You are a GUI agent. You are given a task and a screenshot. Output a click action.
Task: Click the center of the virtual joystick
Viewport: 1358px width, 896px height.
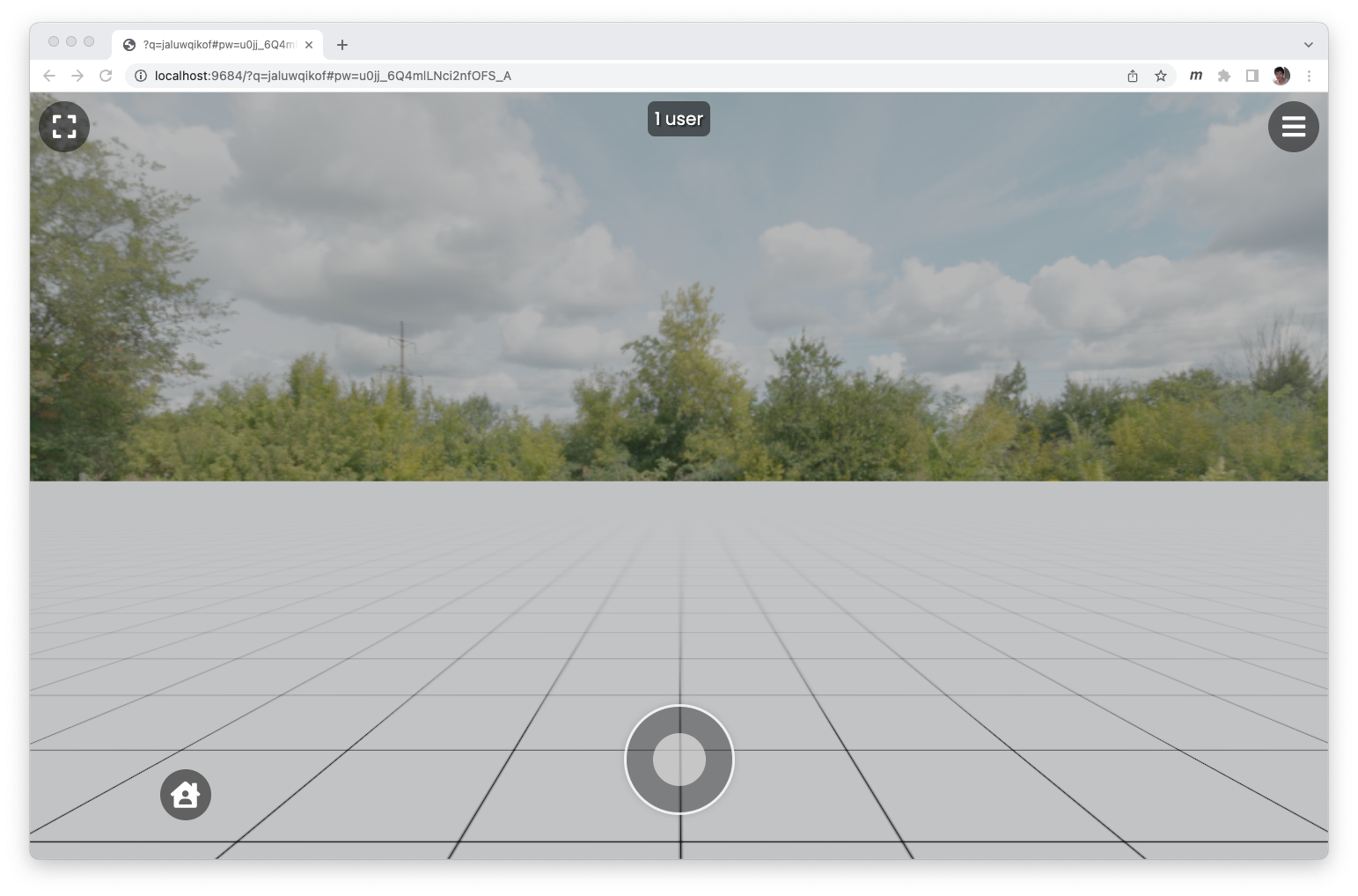tap(679, 760)
